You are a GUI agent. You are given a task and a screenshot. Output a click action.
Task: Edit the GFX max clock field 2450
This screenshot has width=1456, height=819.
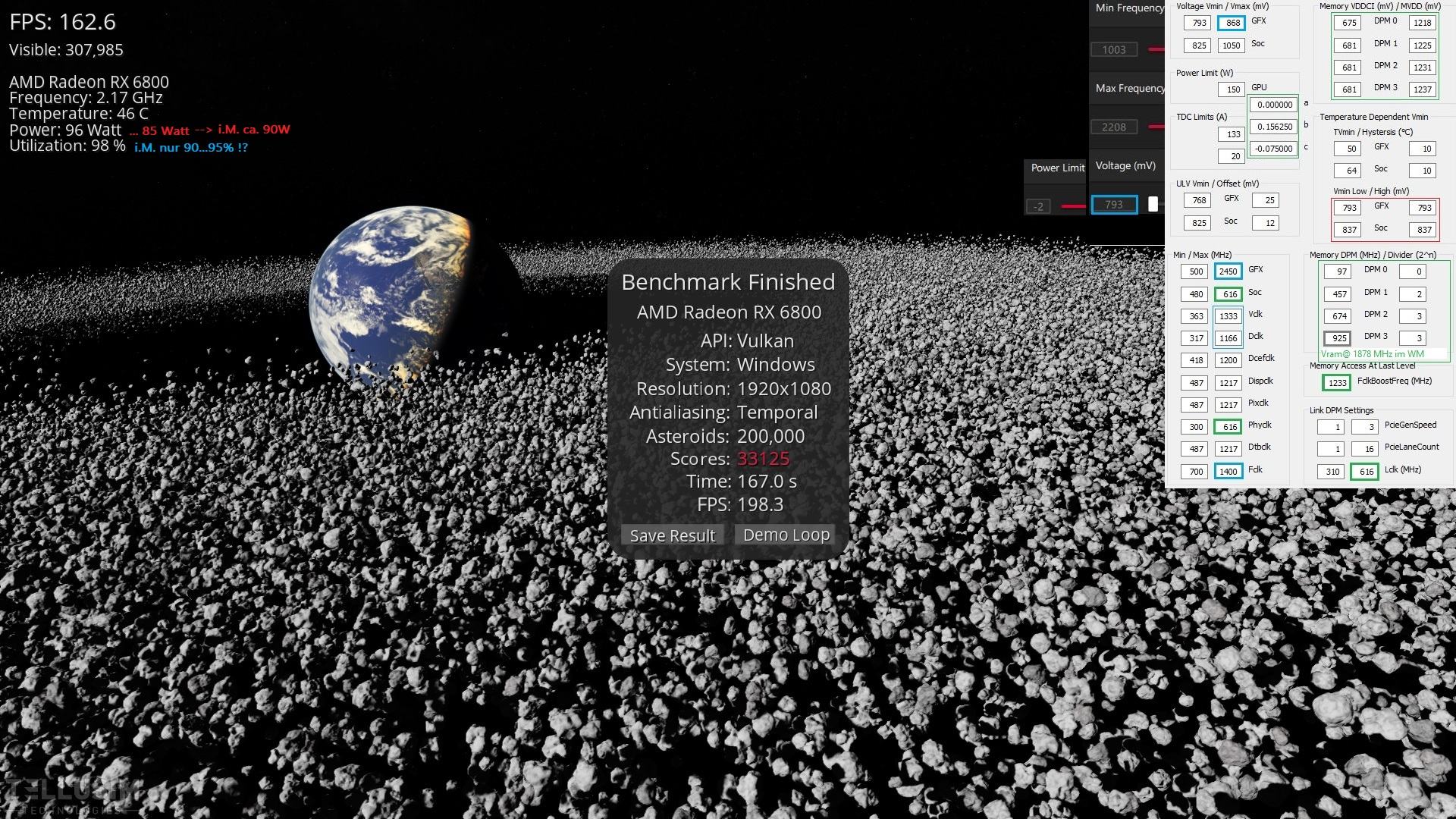[1228, 271]
